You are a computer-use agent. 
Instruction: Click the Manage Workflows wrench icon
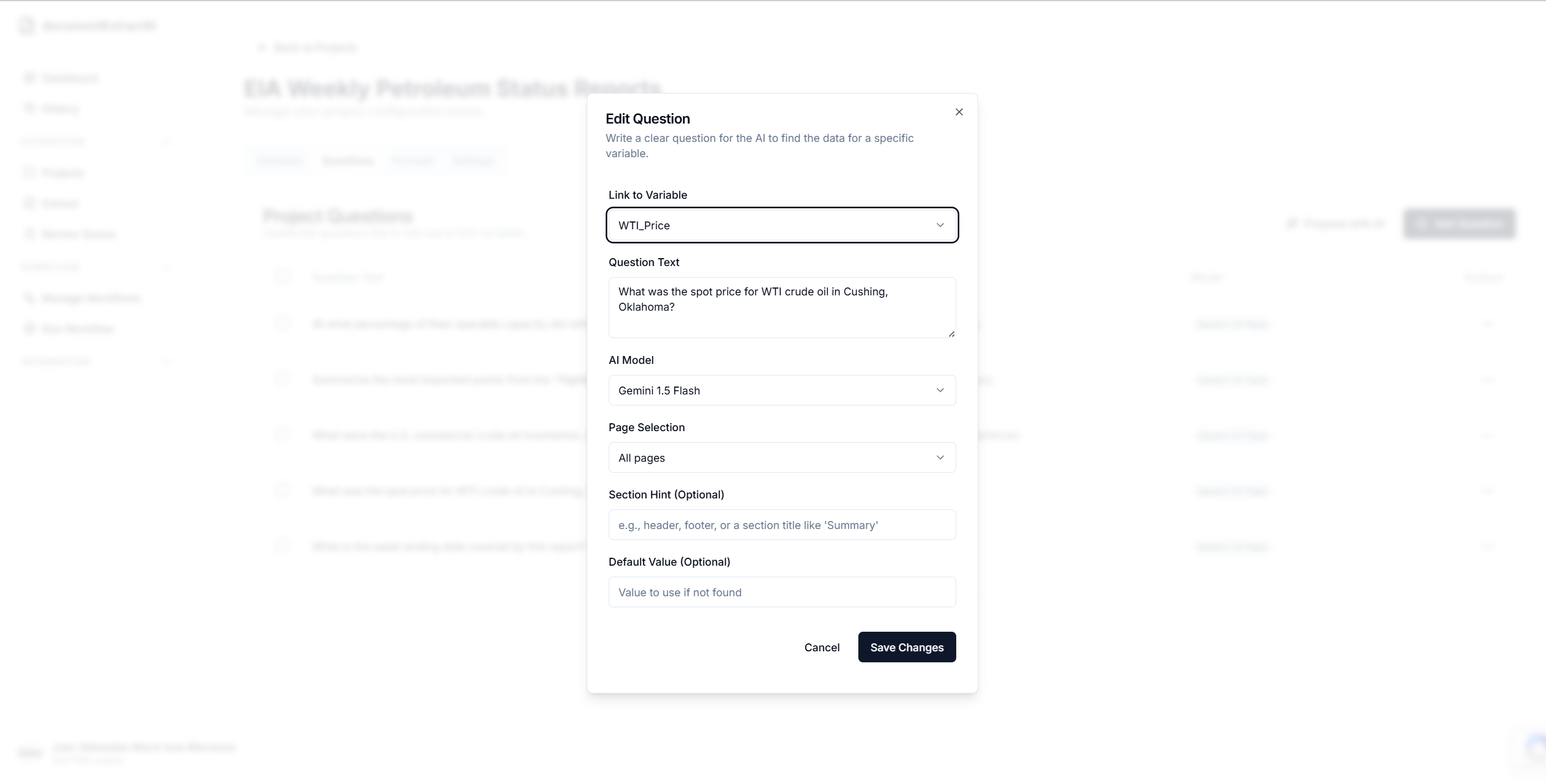point(30,298)
